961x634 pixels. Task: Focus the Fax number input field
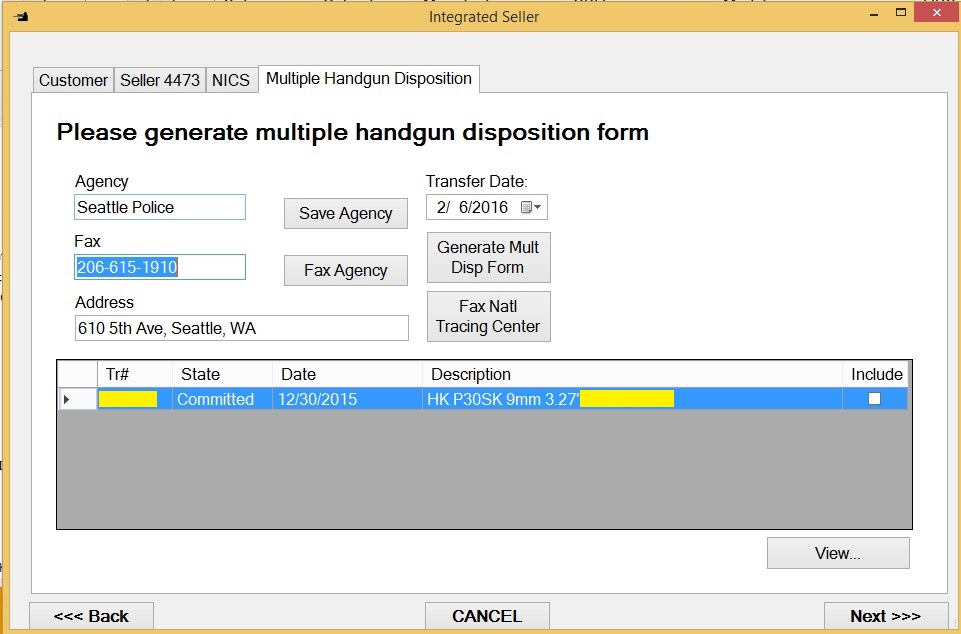(x=159, y=267)
